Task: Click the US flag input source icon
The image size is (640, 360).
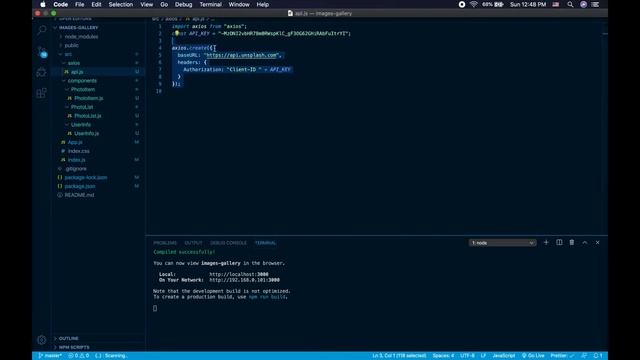Action: (x=556, y=4)
